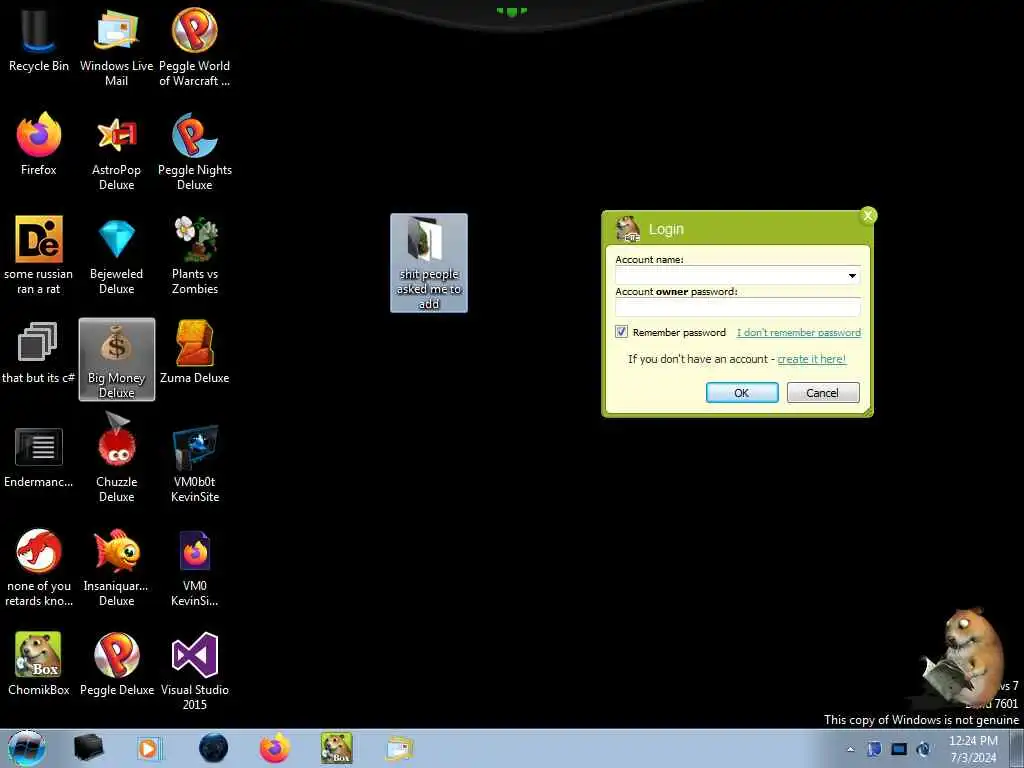Select the Endermanc... desktop icon

(x=39, y=457)
